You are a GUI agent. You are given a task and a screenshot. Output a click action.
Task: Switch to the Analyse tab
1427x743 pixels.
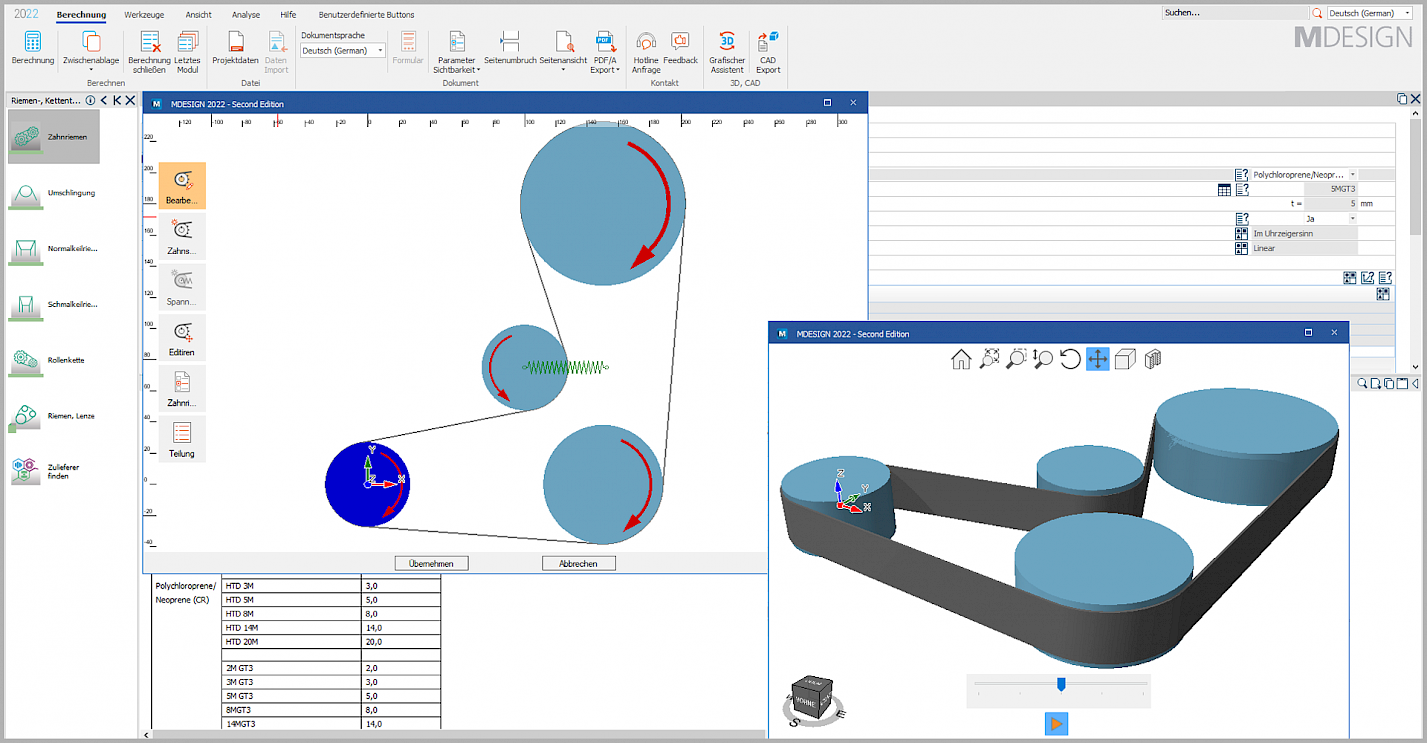(x=246, y=15)
